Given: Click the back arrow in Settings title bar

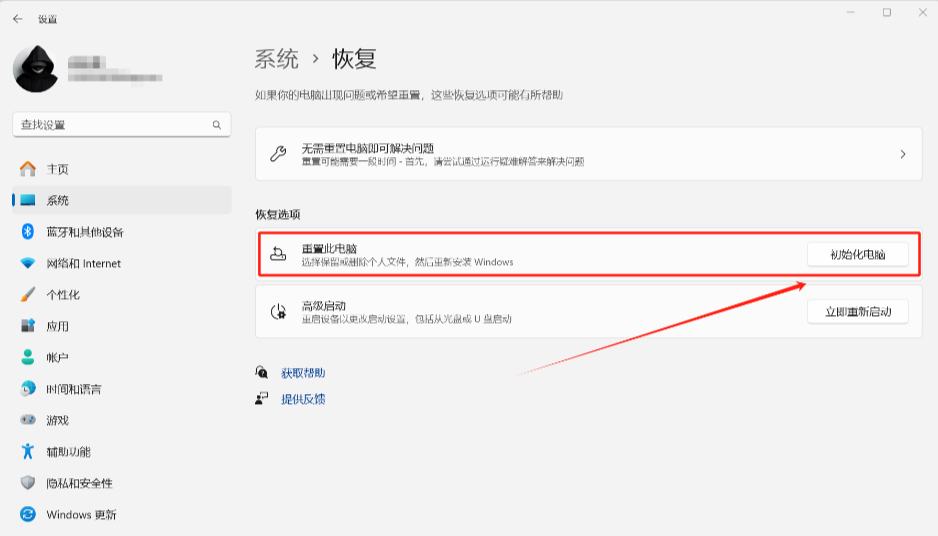Looking at the screenshot, I should pyautogui.click(x=17, y=19).
